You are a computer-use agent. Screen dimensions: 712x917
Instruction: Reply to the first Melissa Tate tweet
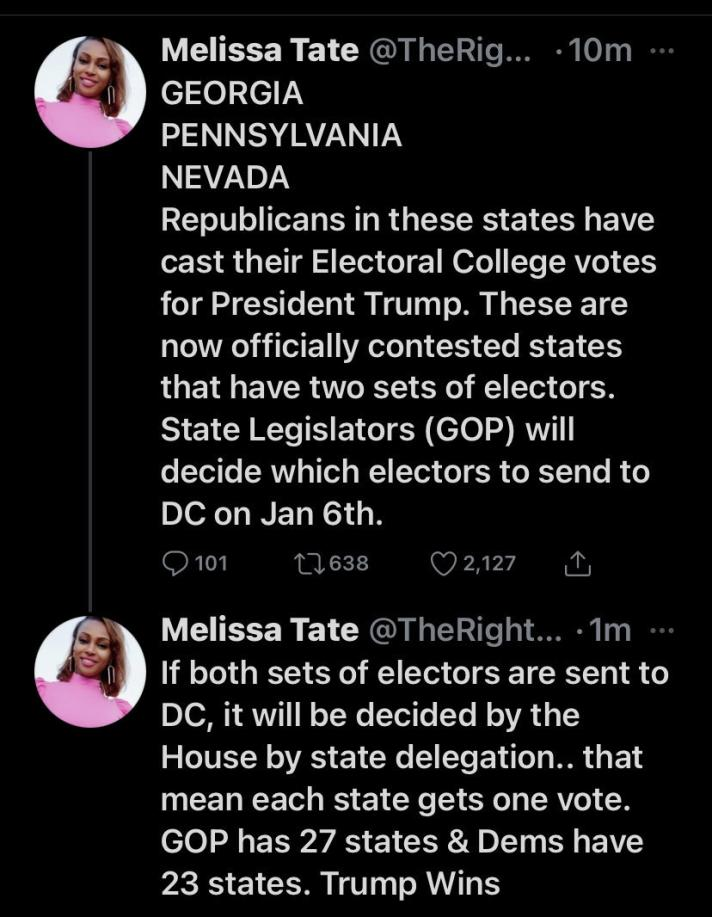tap(174, 563)
